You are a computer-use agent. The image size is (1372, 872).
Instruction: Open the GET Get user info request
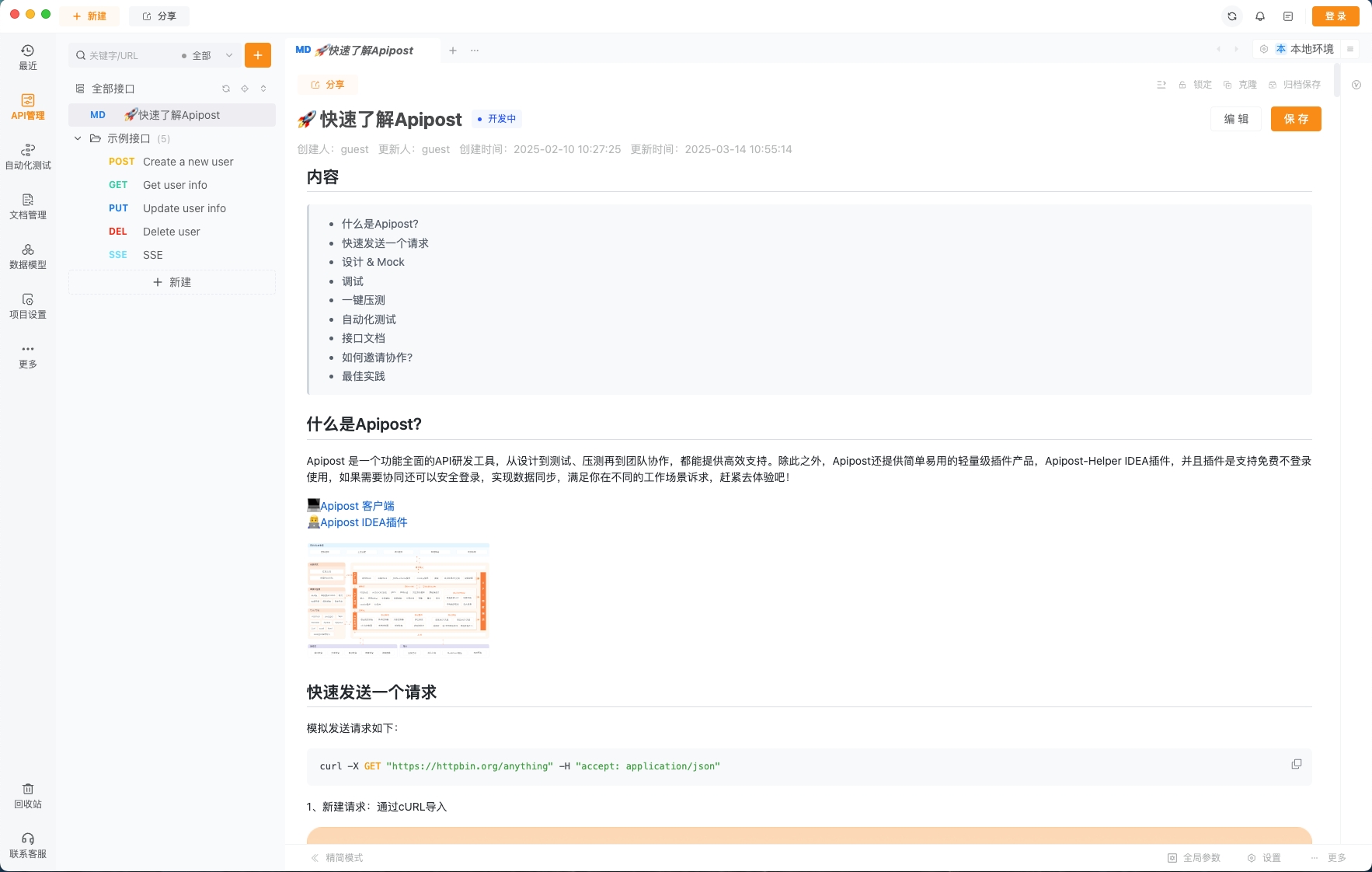point(172,185)
